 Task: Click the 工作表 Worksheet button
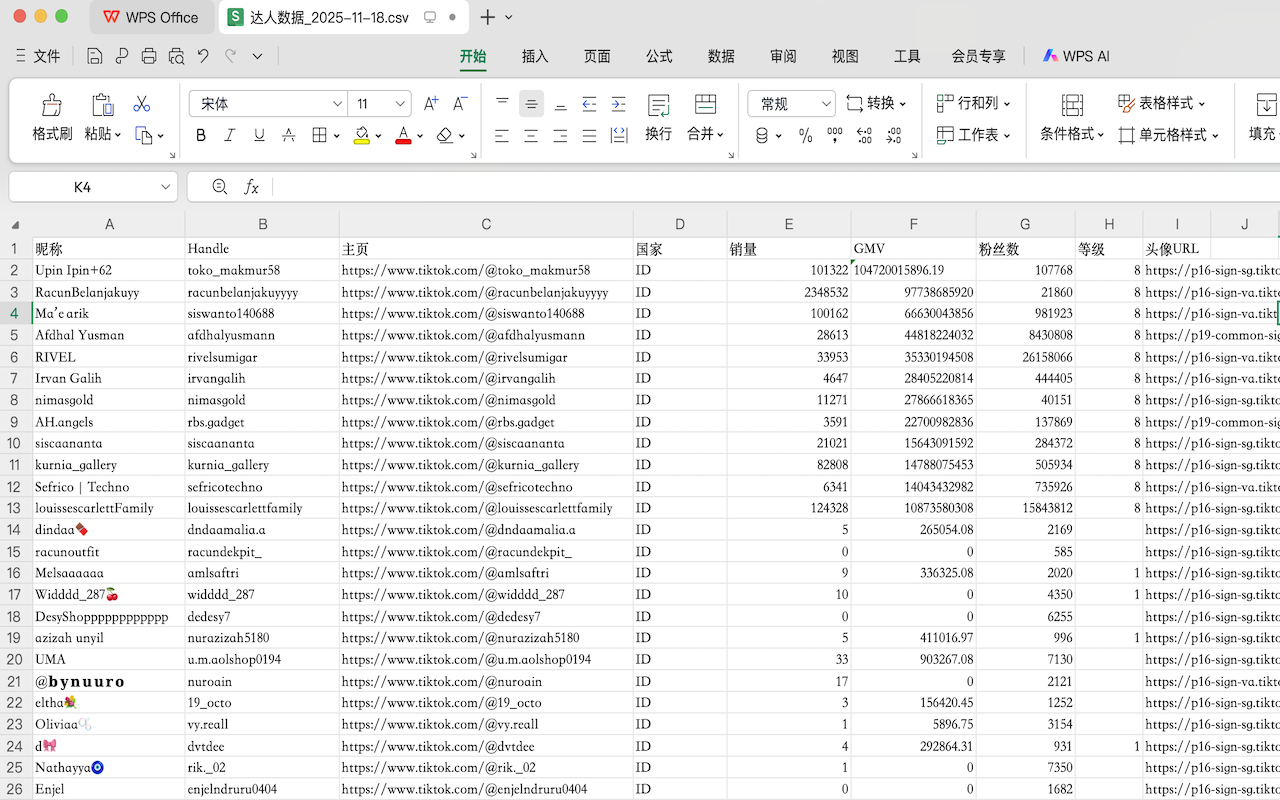point(973,135)
